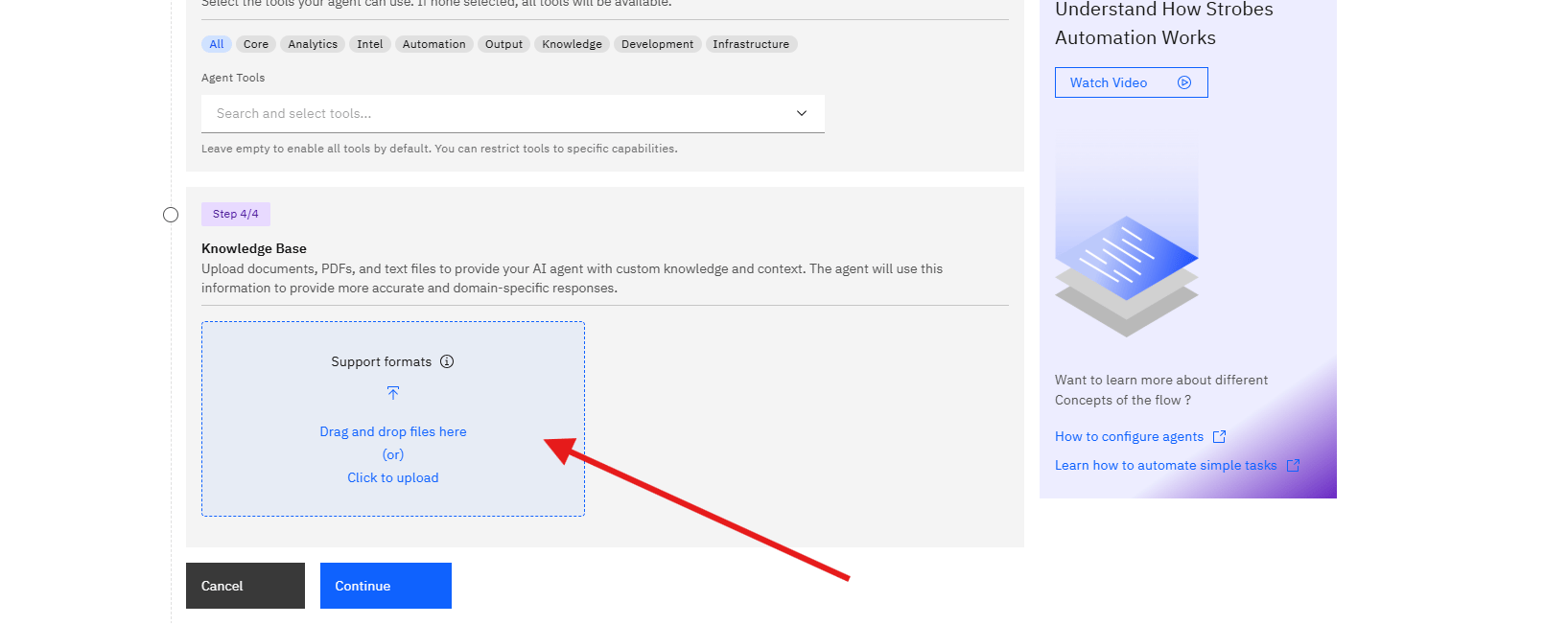Click external-link icon beside automate simple tasks
This screenshot has height=625, width=1568.
click(x=1293, y=465)
